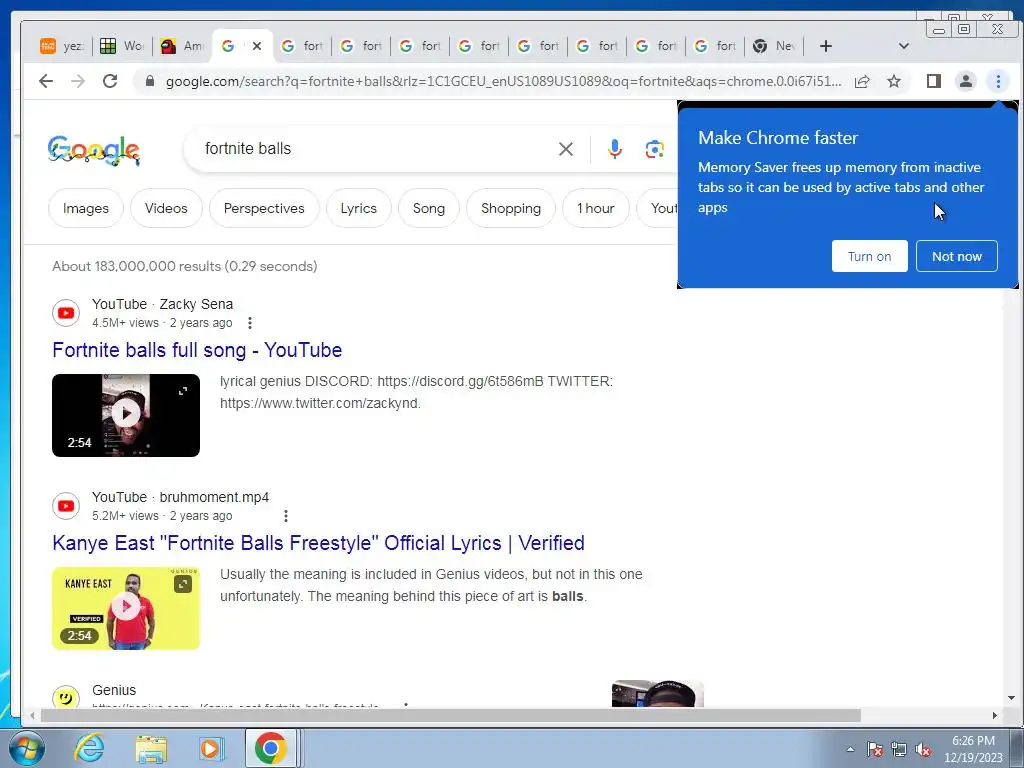Click the horizontal scroll right arrow

(995, 716)
